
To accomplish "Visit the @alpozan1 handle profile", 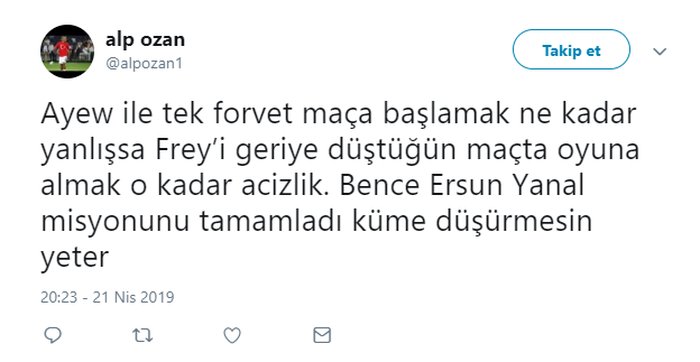I will coord(144,63).
